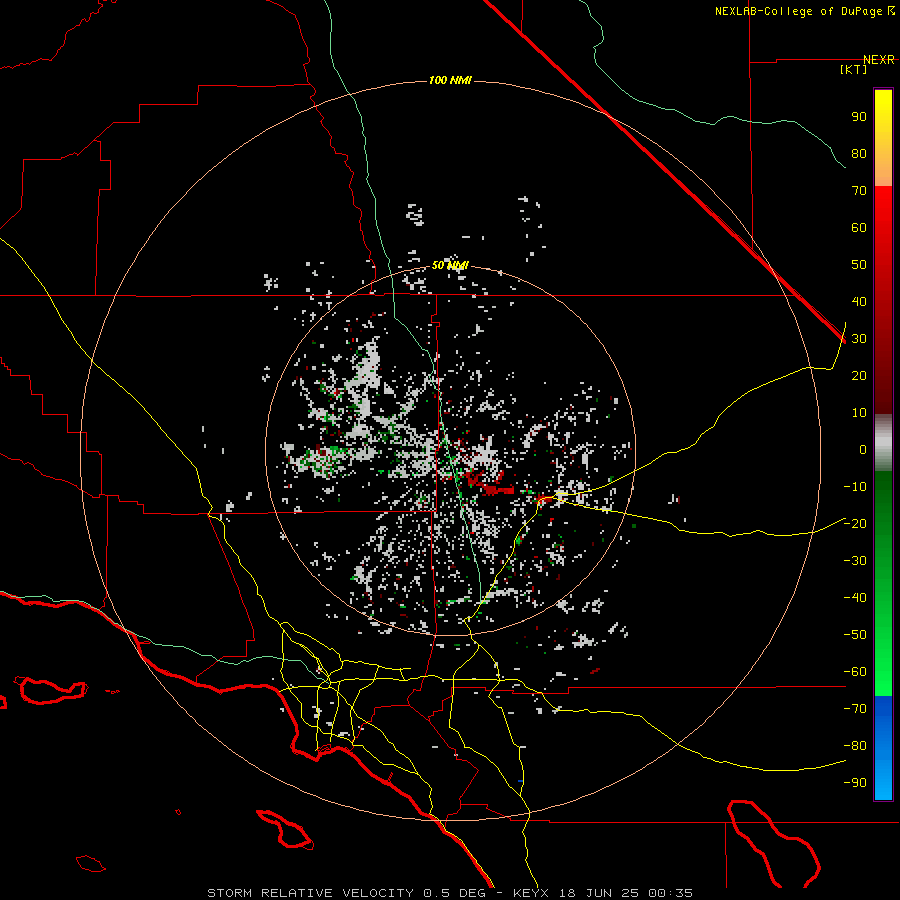The image size is (900, 900).
Task: Click the 20 value on the color scale
Action: [859, 376]
